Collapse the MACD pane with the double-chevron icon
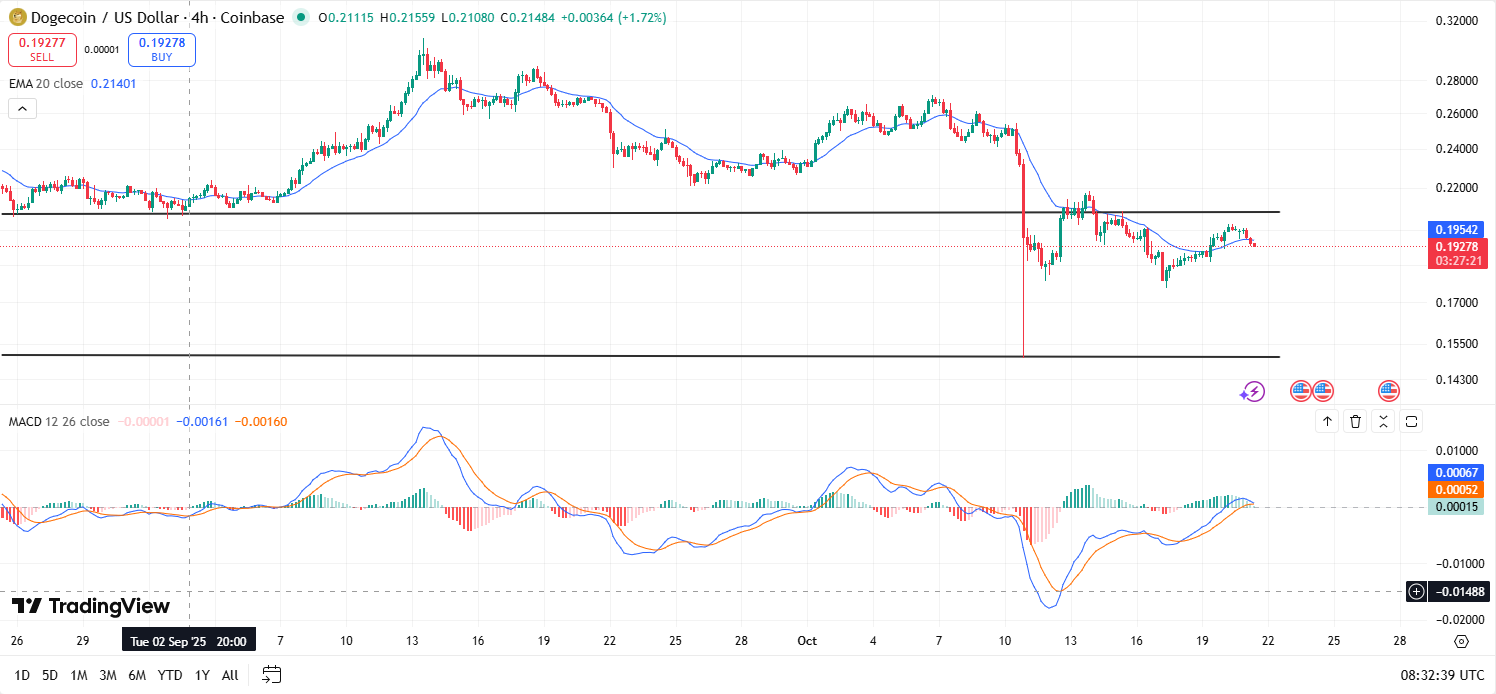Image resolution: width=1496 pixels, height=694 pixels. [1383, 421]
